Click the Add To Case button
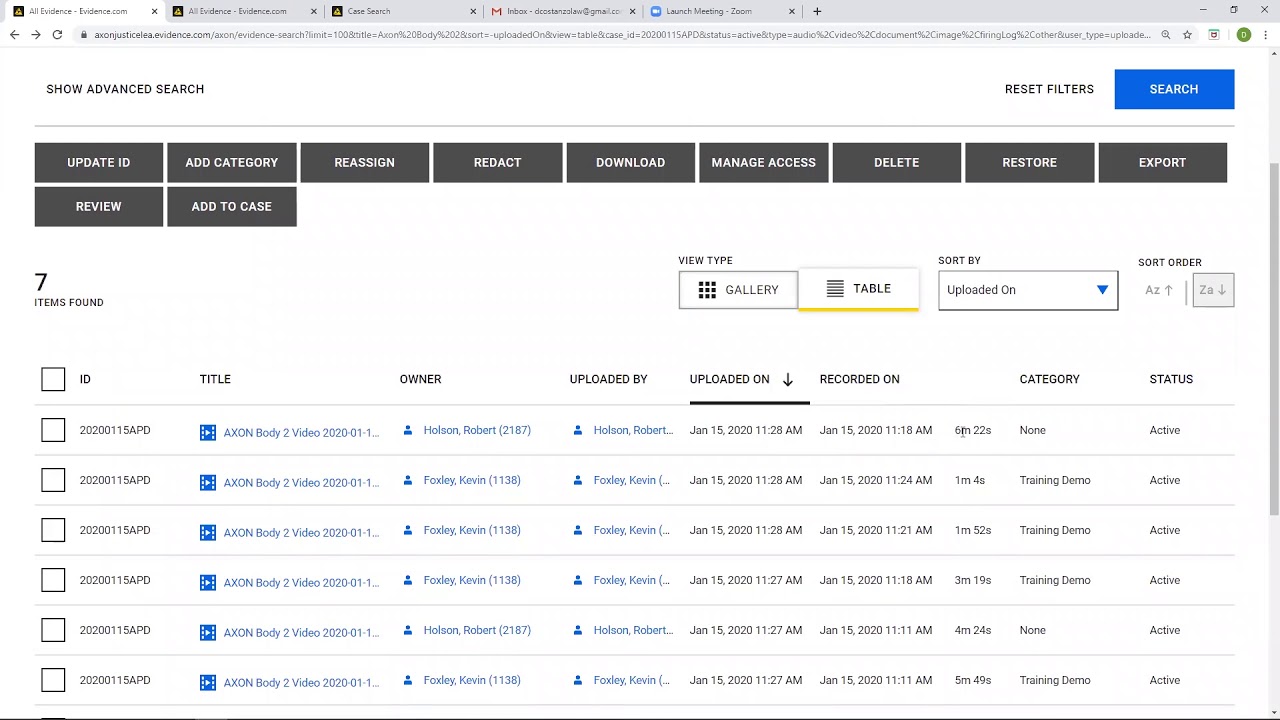Viewport: 1280px width, 720px height. point(232,206)
